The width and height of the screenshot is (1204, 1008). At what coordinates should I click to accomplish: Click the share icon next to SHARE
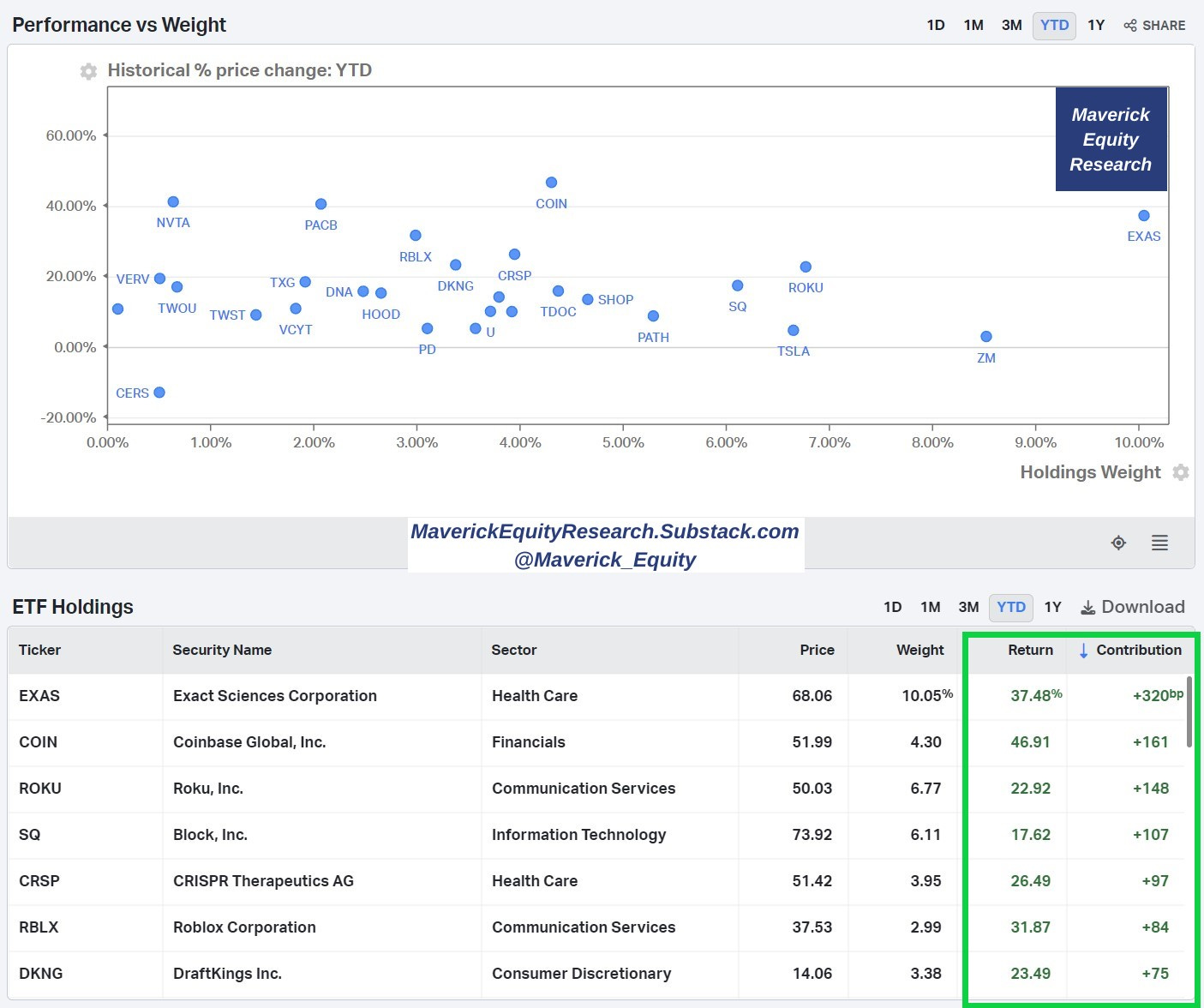1130,26
